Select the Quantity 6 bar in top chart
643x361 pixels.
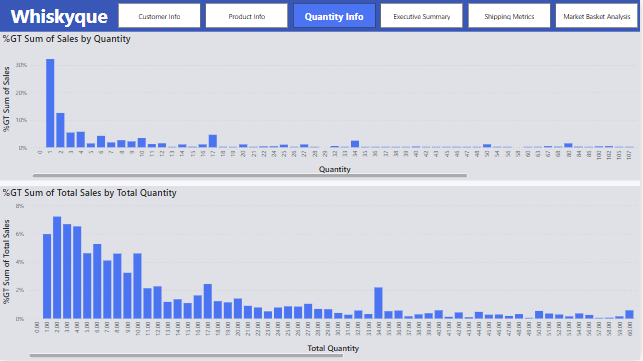pos(101,142)
